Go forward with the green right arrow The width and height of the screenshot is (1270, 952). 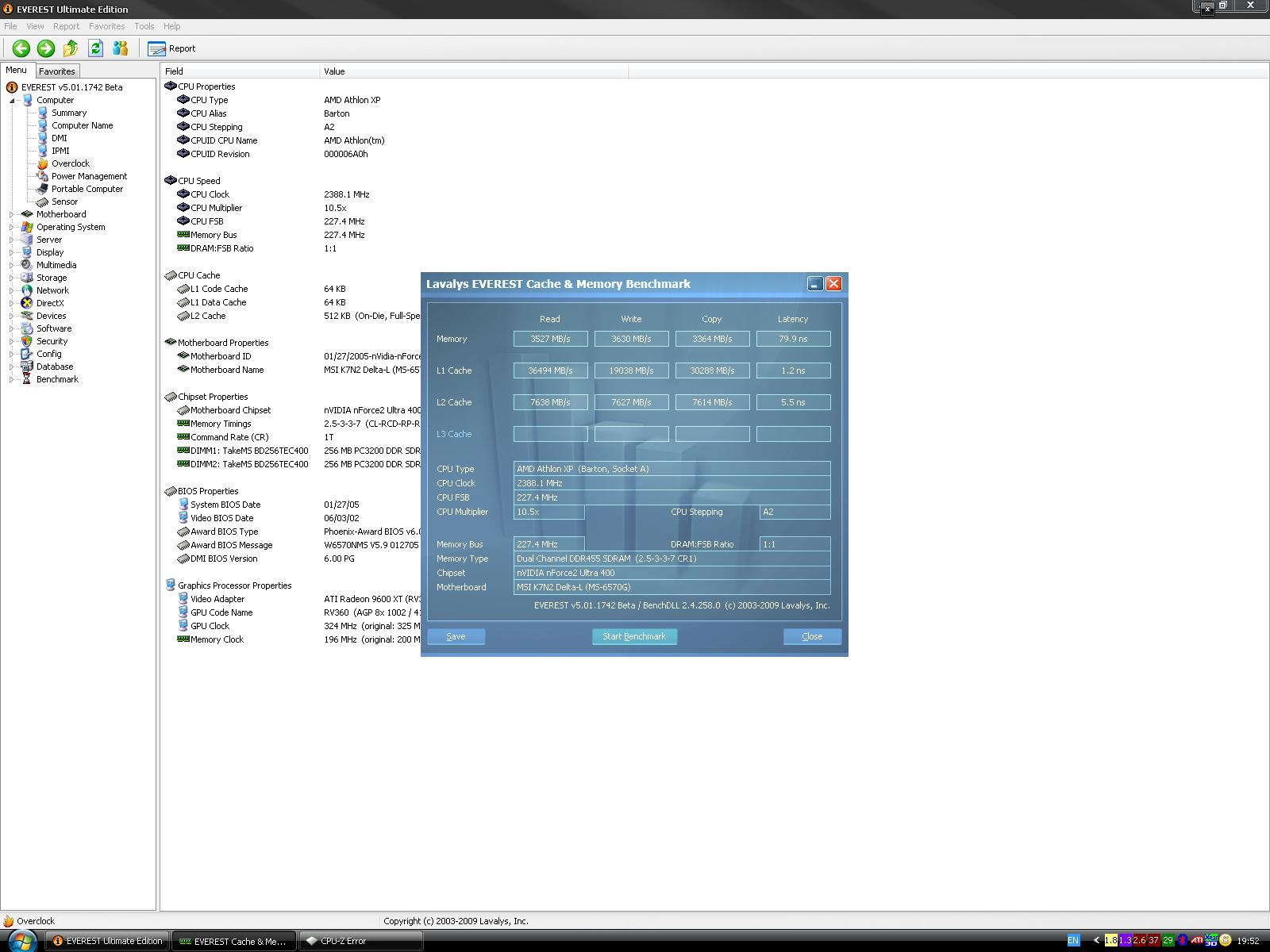pyautogui.click(x=46, y=48)
